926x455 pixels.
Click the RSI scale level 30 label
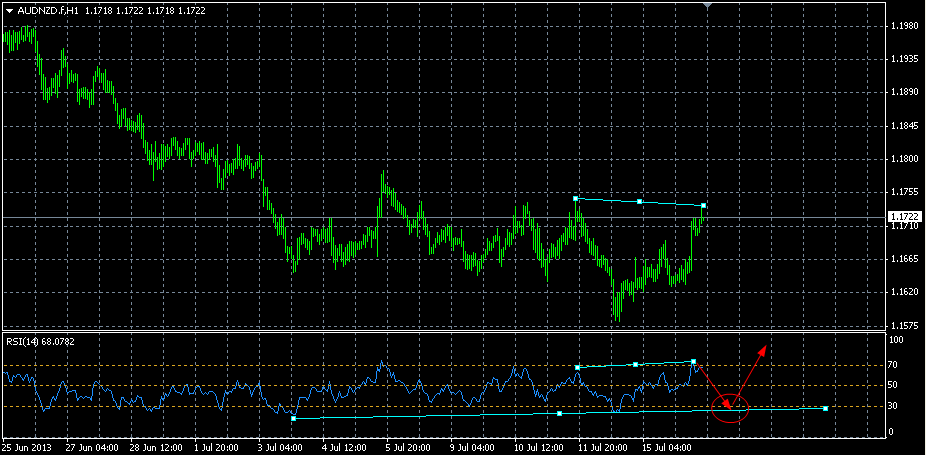click(894, 406)
